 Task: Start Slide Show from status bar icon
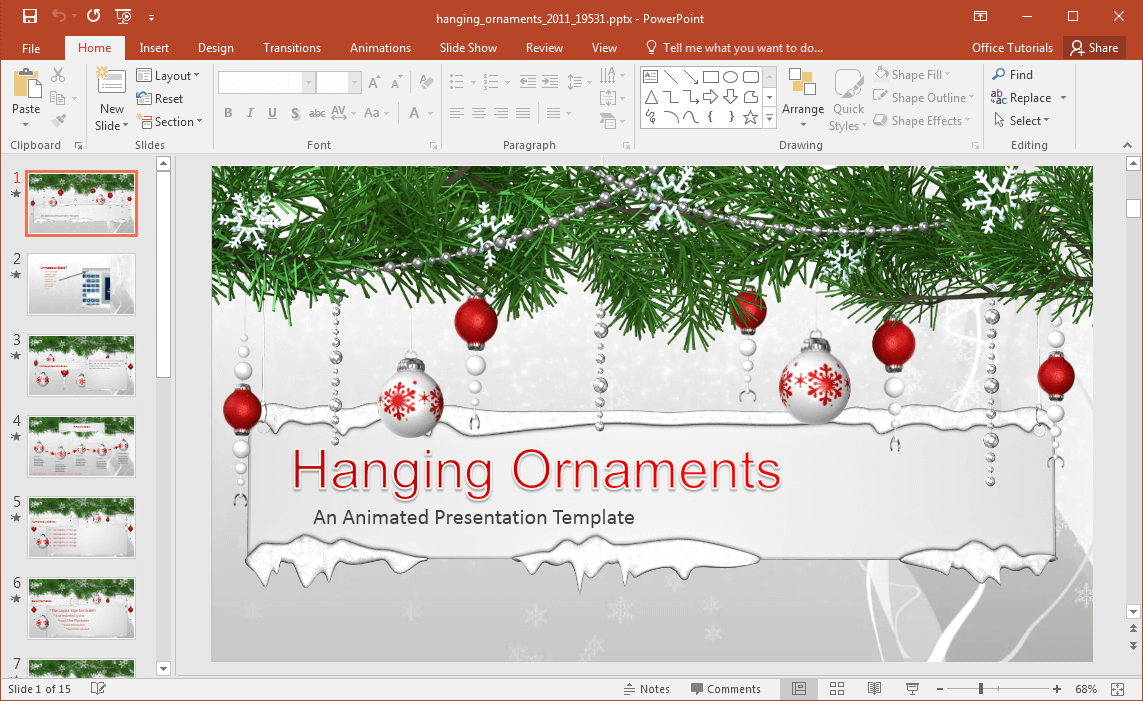point(912,689)
